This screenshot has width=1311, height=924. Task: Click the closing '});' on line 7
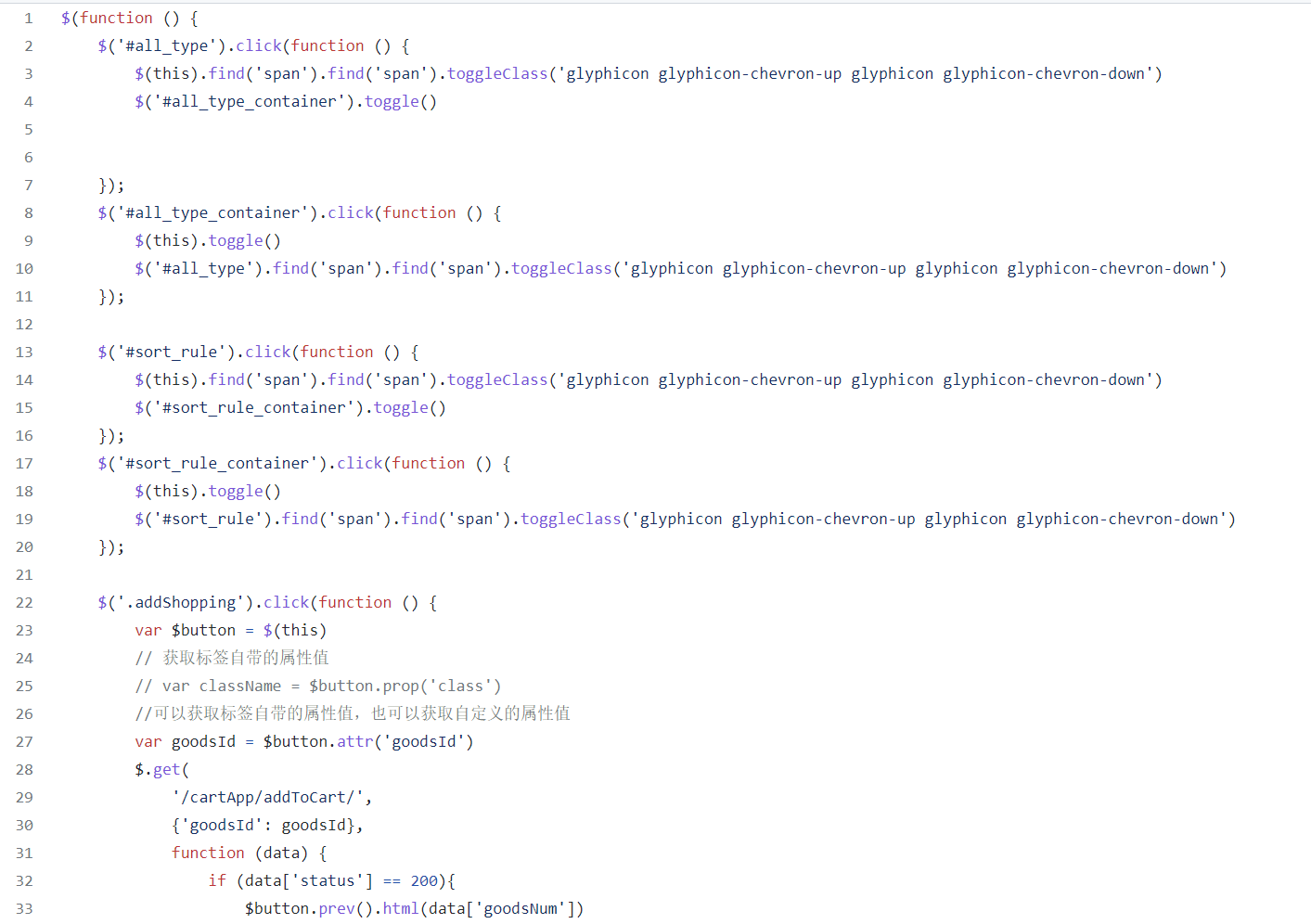click(x=111, y=186)
